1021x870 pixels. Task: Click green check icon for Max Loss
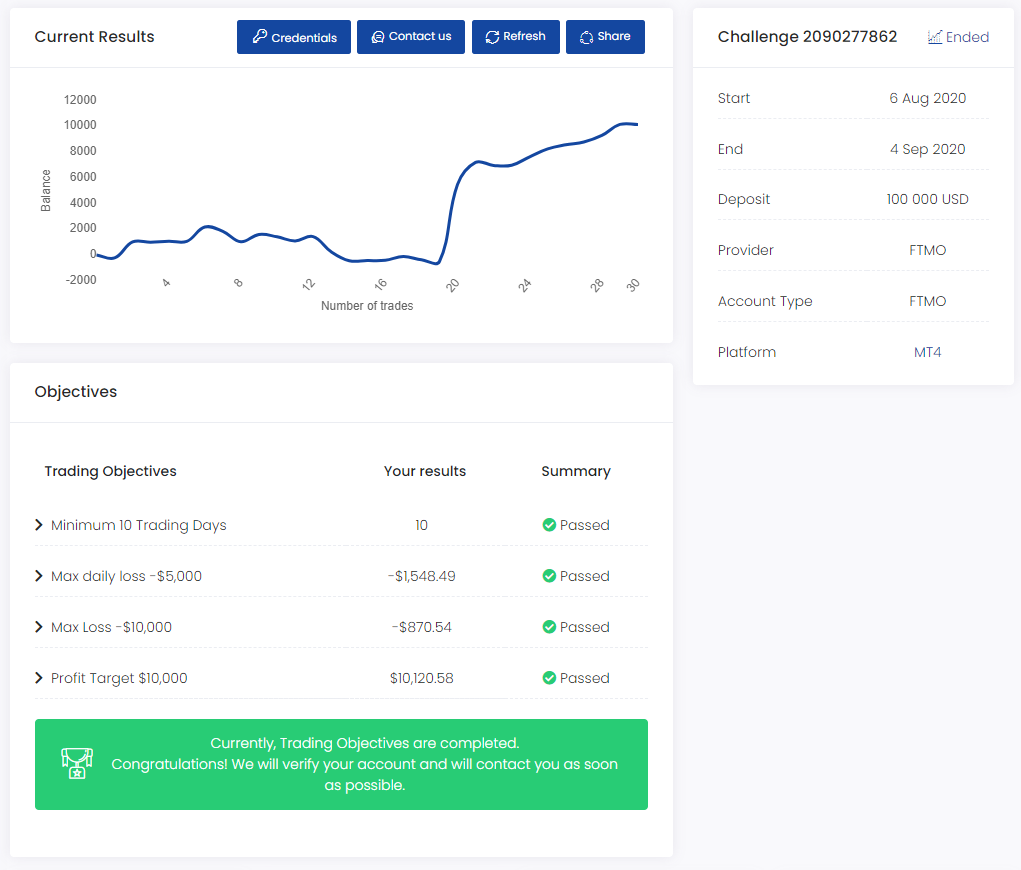(549, 627)
